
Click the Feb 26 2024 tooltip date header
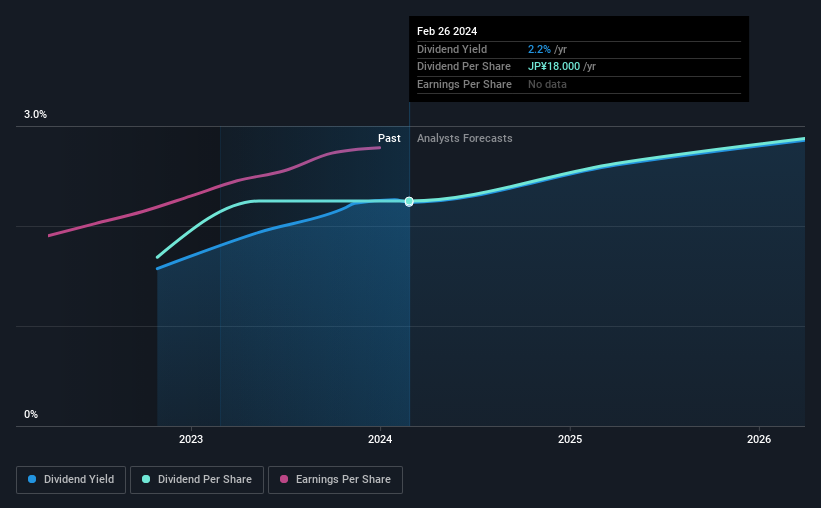pos(447,31)
